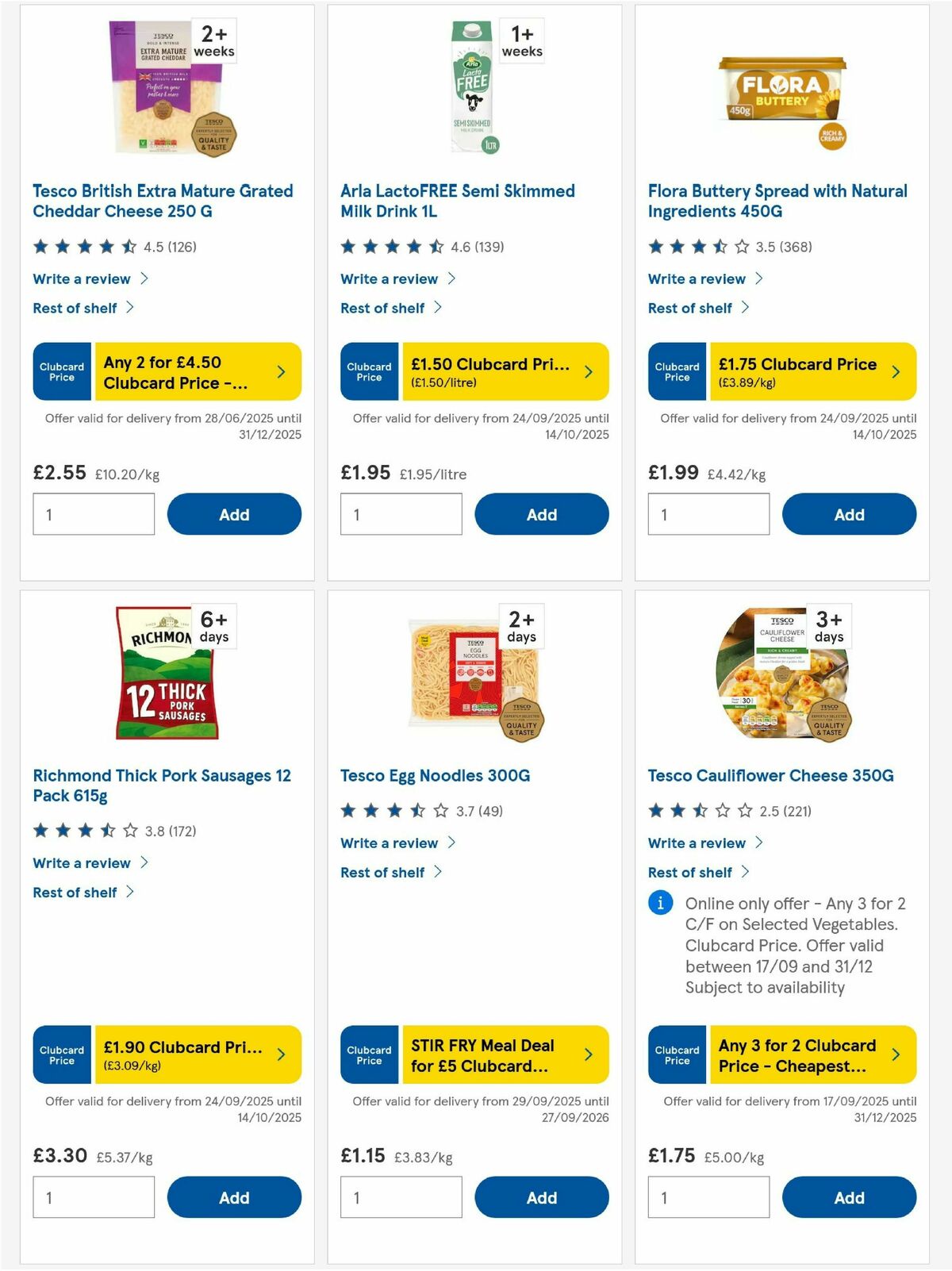Add Flora Buttery Spread to basket

pyautogui.click(x=849, y=513)
